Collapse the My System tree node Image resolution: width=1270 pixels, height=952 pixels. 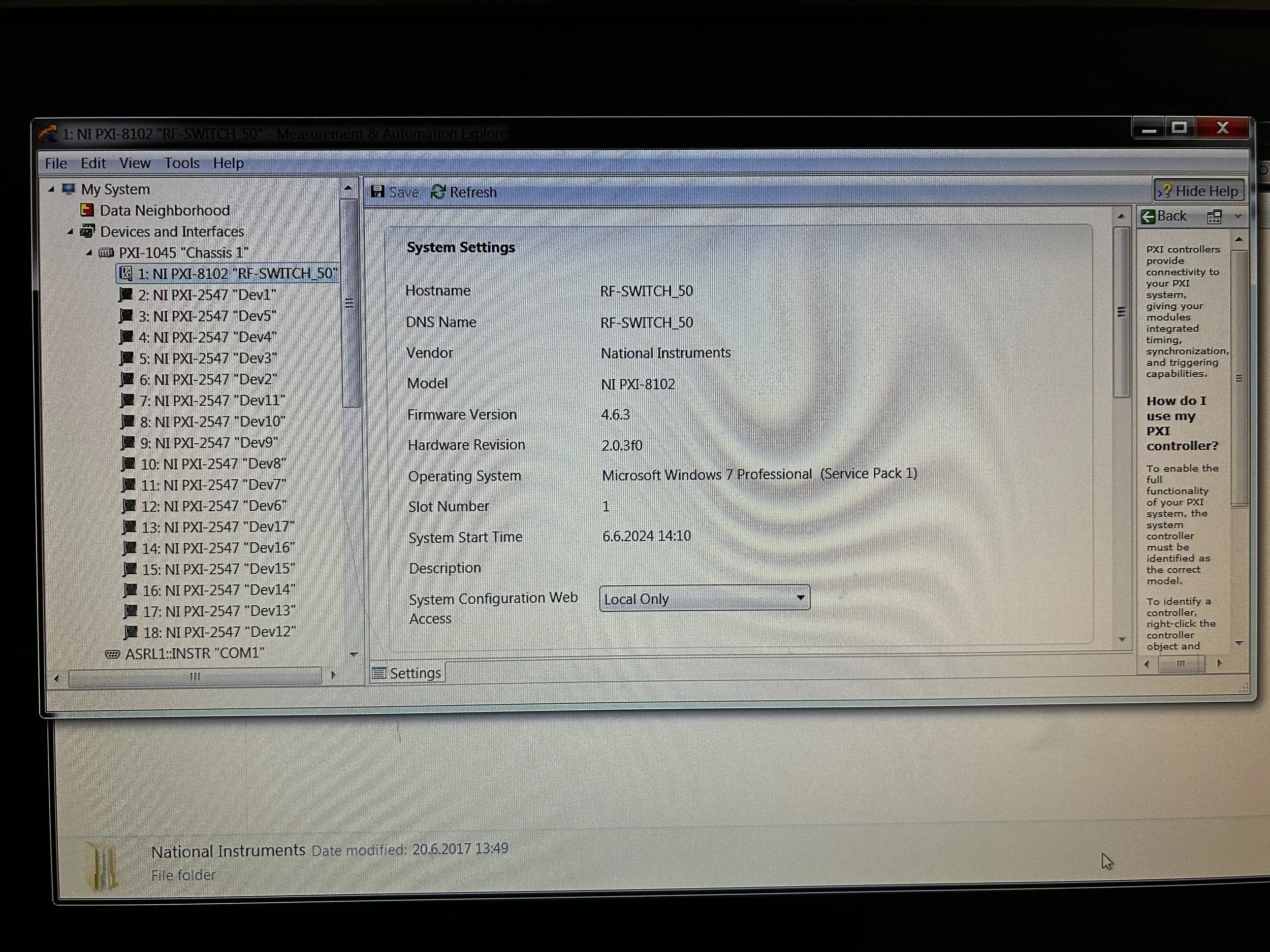[x=52, y=189]
